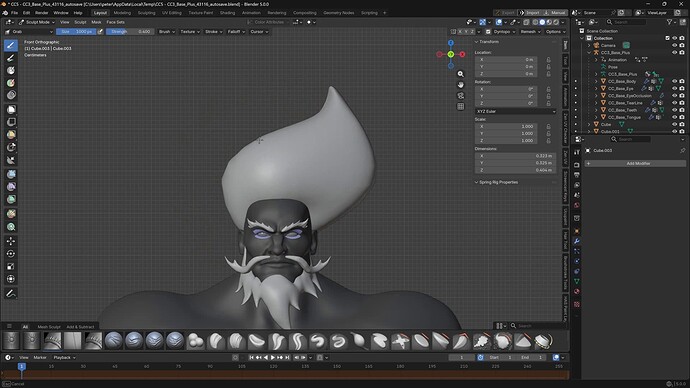The height and width of the screenshot is (388, 690).
Task: Pick the Pinch star-shaped brush thumbnail
Action: (x=400, y=341)
